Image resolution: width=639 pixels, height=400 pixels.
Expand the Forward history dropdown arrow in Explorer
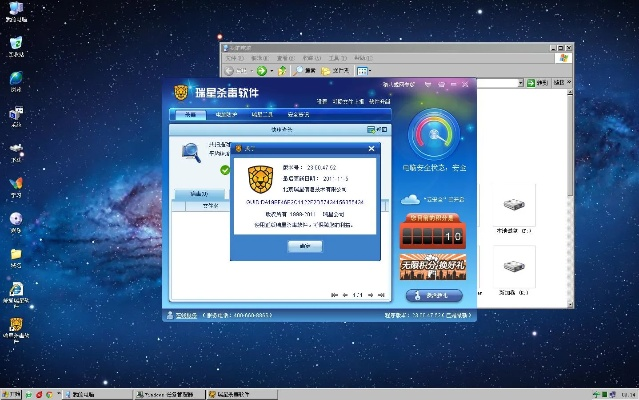click(271, 71)
